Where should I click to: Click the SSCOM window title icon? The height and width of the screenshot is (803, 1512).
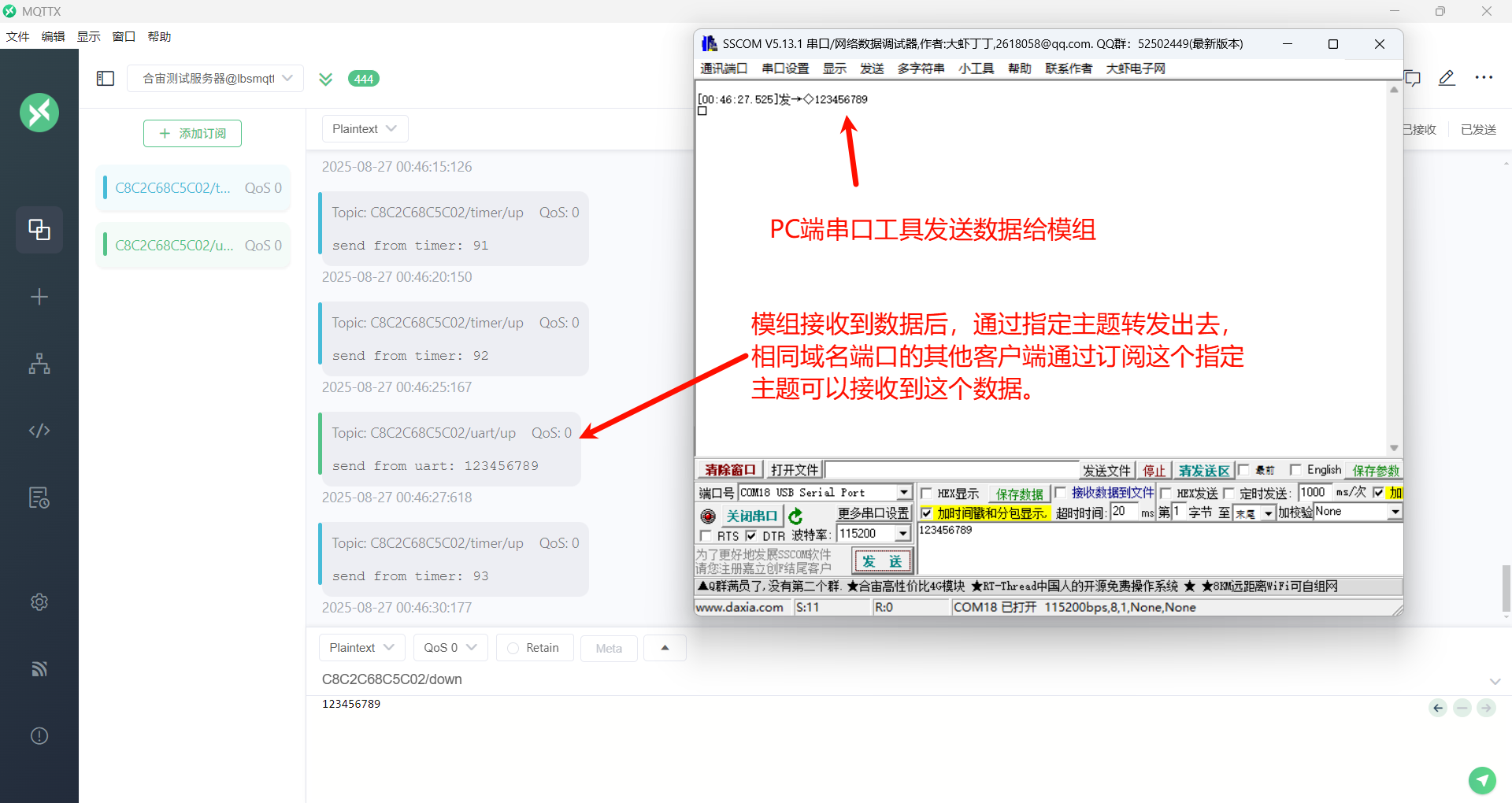[x=709, y=44]
